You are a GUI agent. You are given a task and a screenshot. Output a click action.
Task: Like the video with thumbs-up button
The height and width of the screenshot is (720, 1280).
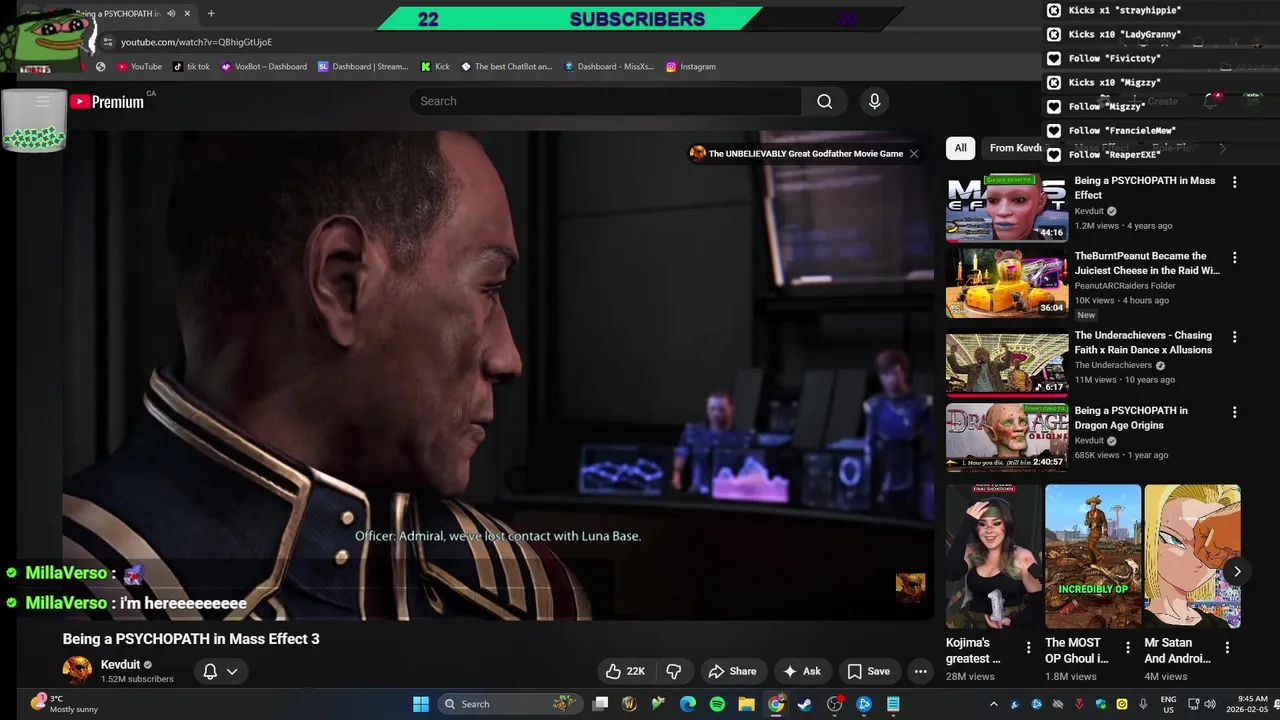(625, 671)
